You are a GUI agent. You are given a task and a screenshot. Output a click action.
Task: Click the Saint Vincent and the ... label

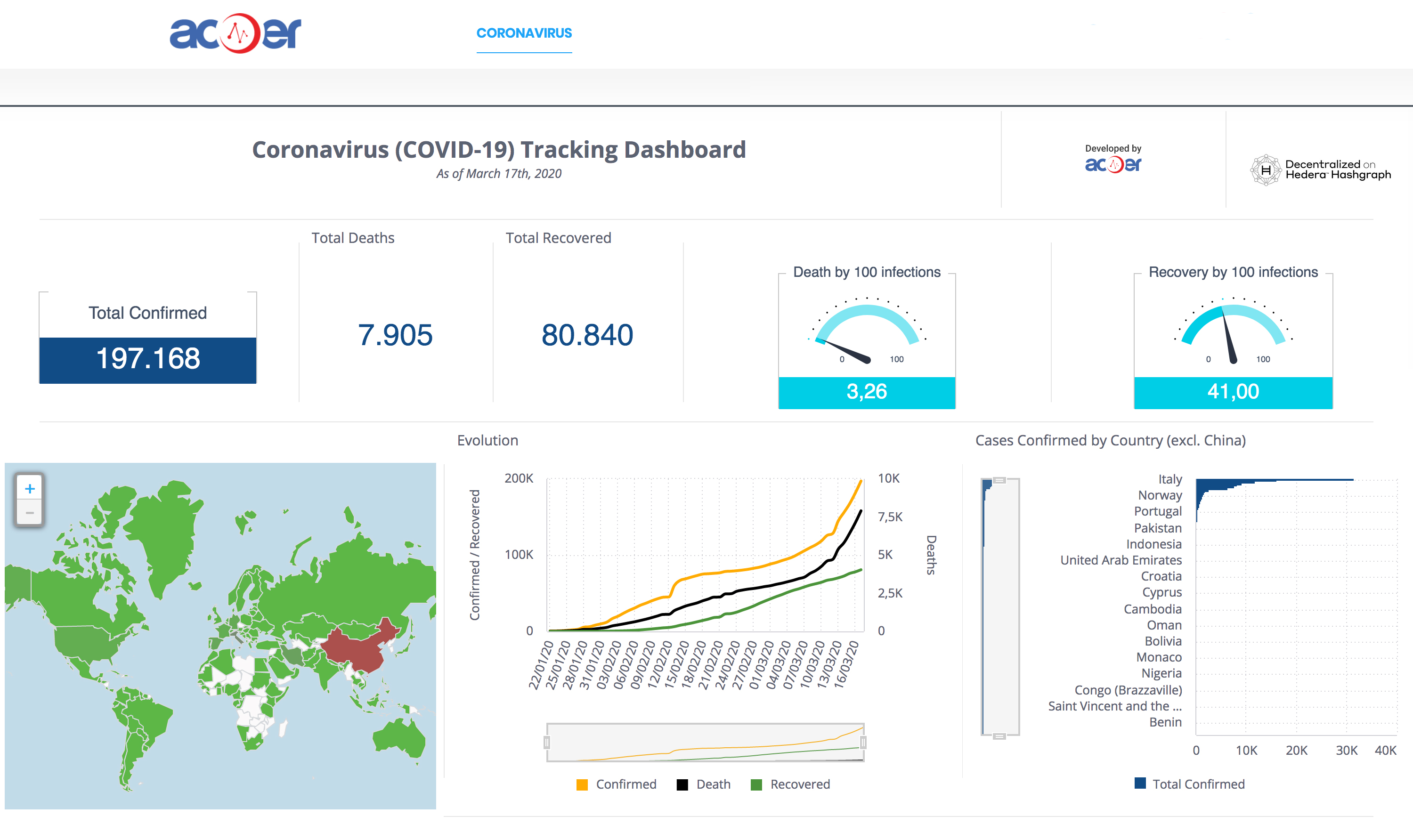tap(1115, 706)
